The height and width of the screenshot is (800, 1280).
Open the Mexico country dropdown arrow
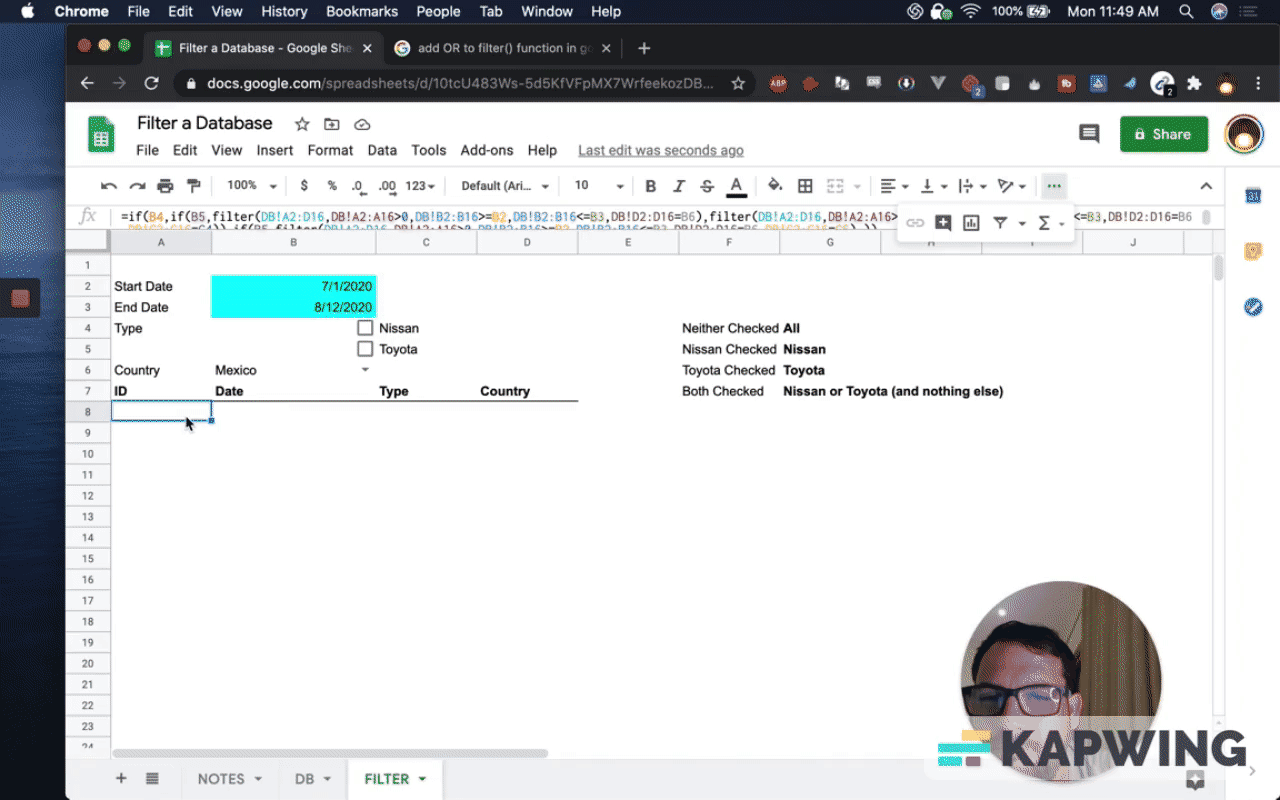click(365, 370)
